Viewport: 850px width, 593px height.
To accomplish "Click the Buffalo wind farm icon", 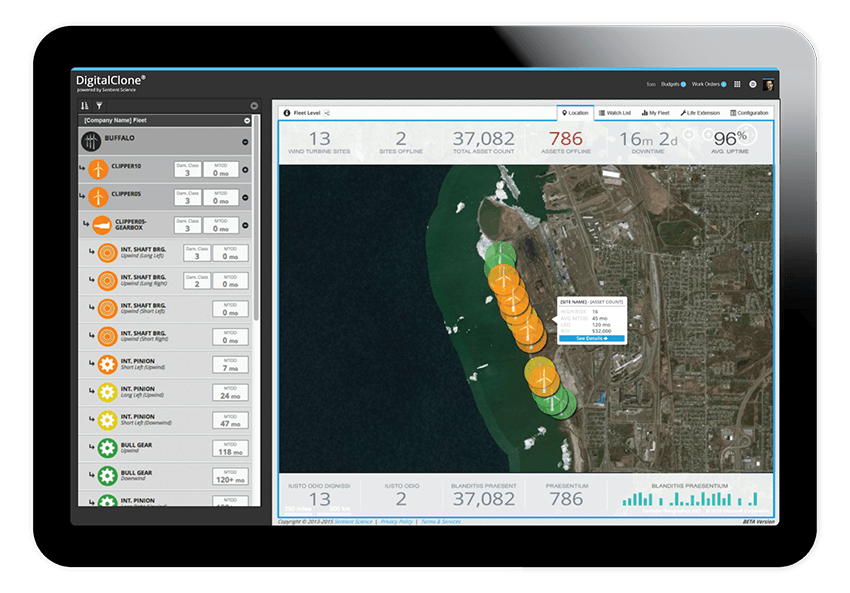I will (x=92, y=141).
